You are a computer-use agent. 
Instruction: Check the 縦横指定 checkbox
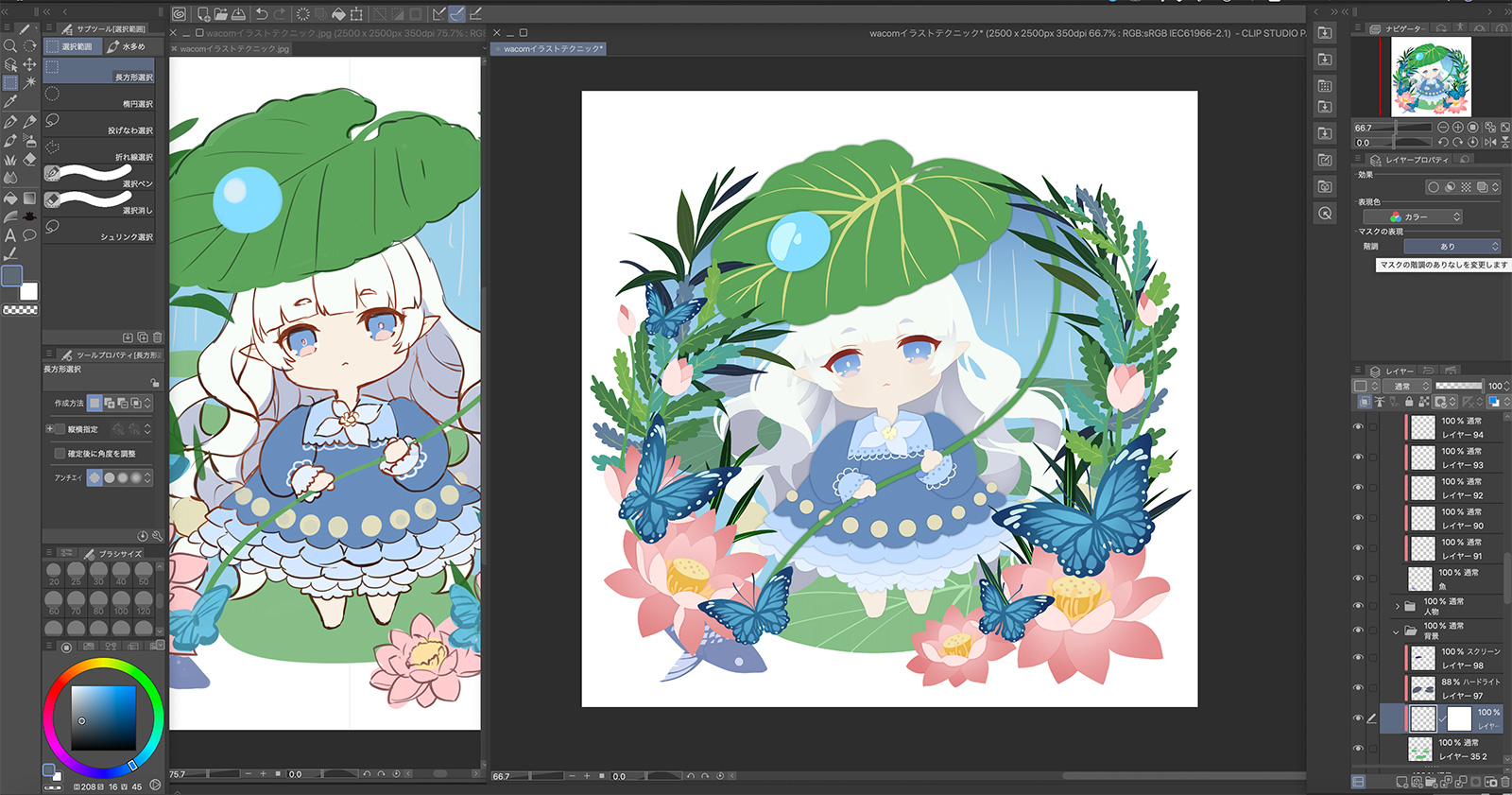click(60, 429)
